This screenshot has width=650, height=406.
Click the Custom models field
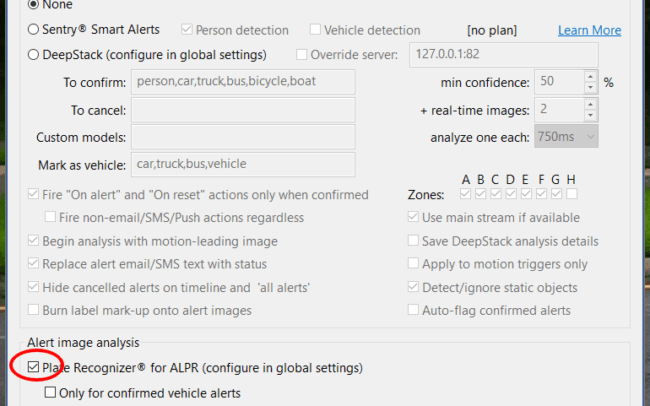coord(243,137)
